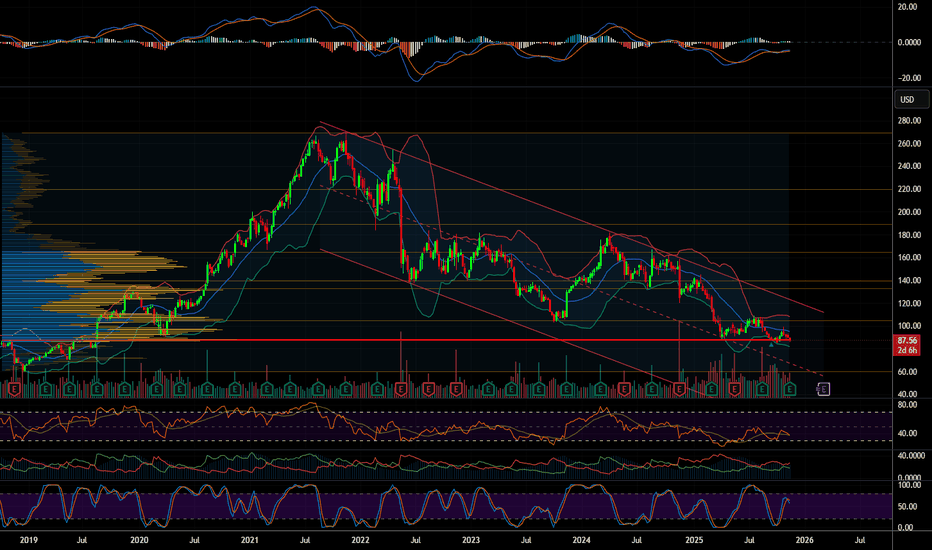Screen dimensions: 932x550
Task: Click the -20.00 label on the MACD scale
Action: [908, 79]
